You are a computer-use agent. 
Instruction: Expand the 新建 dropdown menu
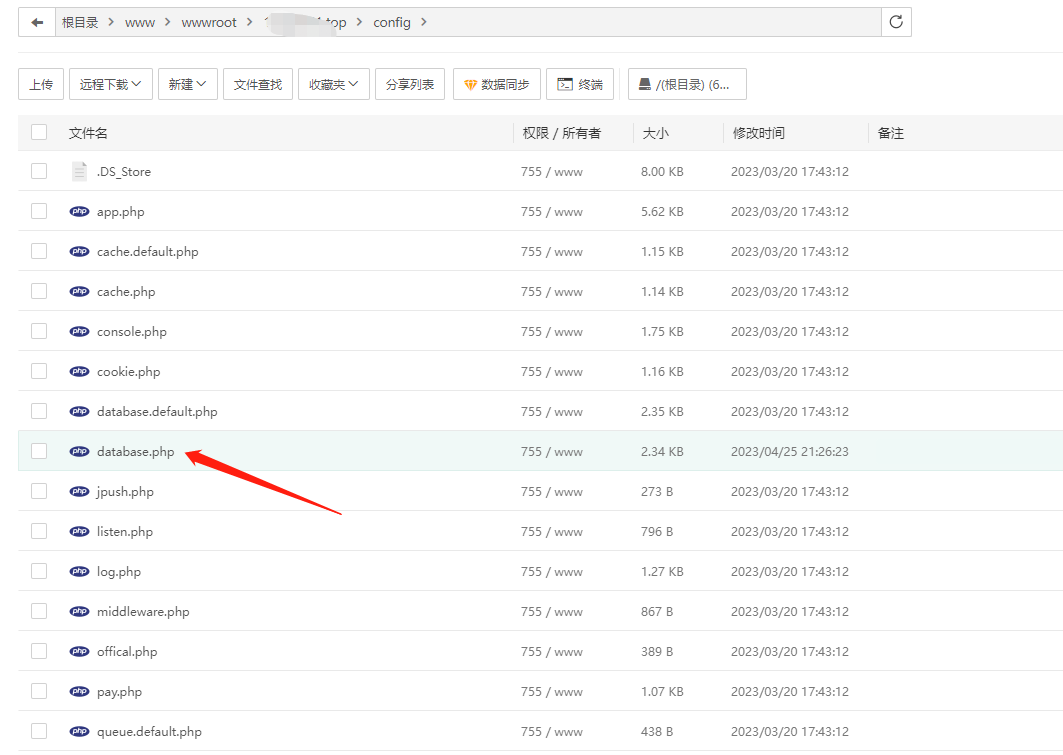point(188,84)
